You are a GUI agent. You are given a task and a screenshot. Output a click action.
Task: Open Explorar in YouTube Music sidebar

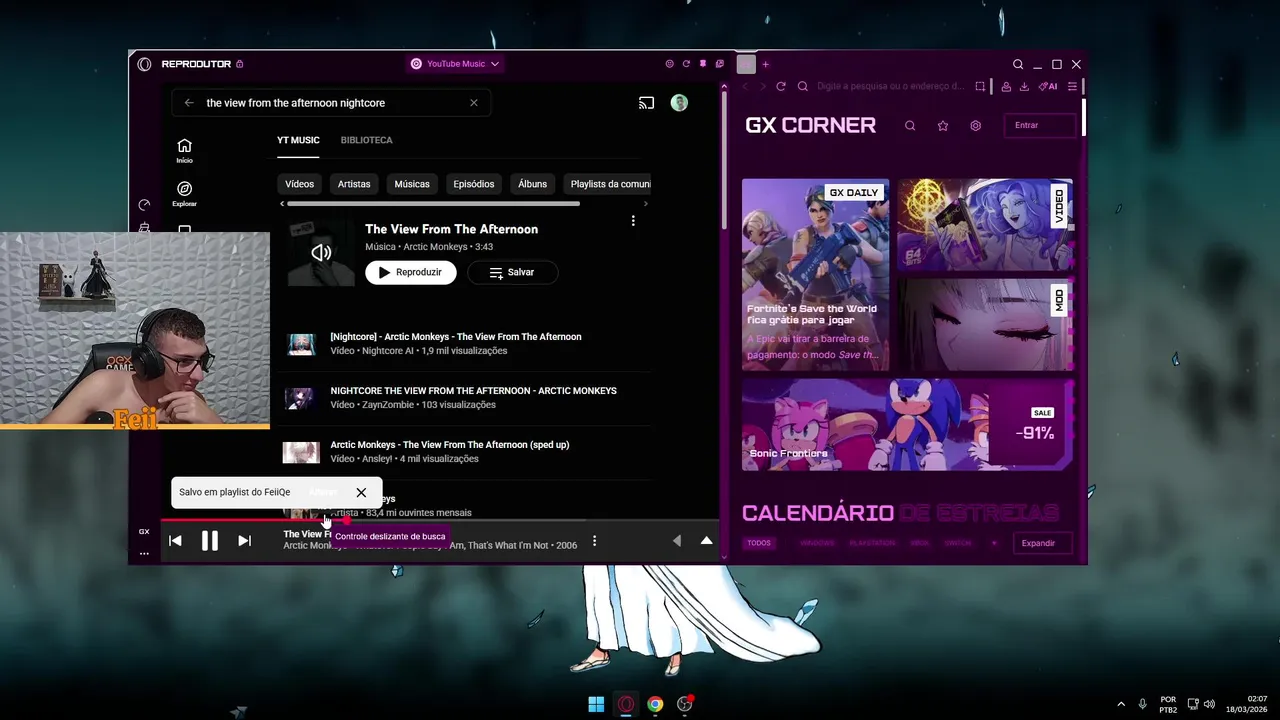[184, 194]
